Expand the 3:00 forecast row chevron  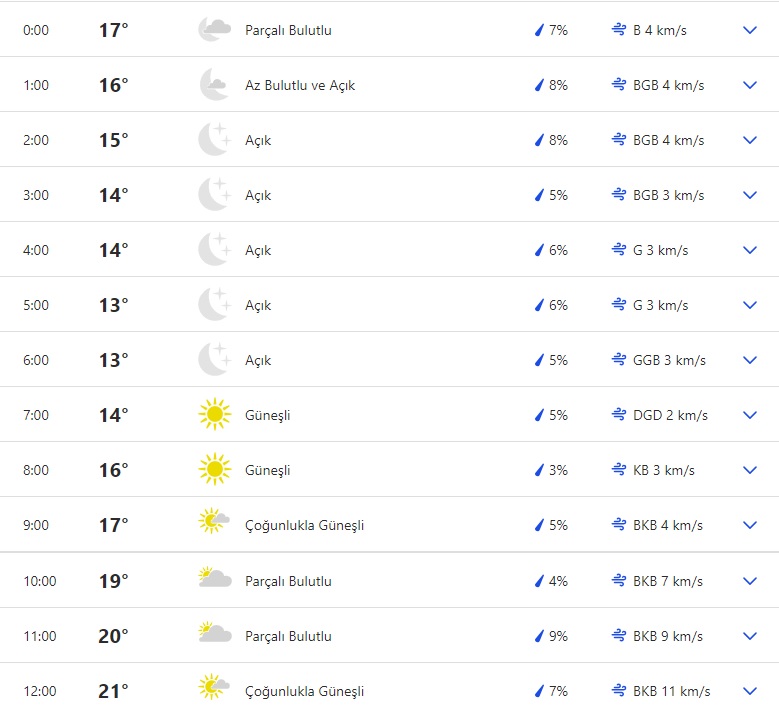click(750, 195)
